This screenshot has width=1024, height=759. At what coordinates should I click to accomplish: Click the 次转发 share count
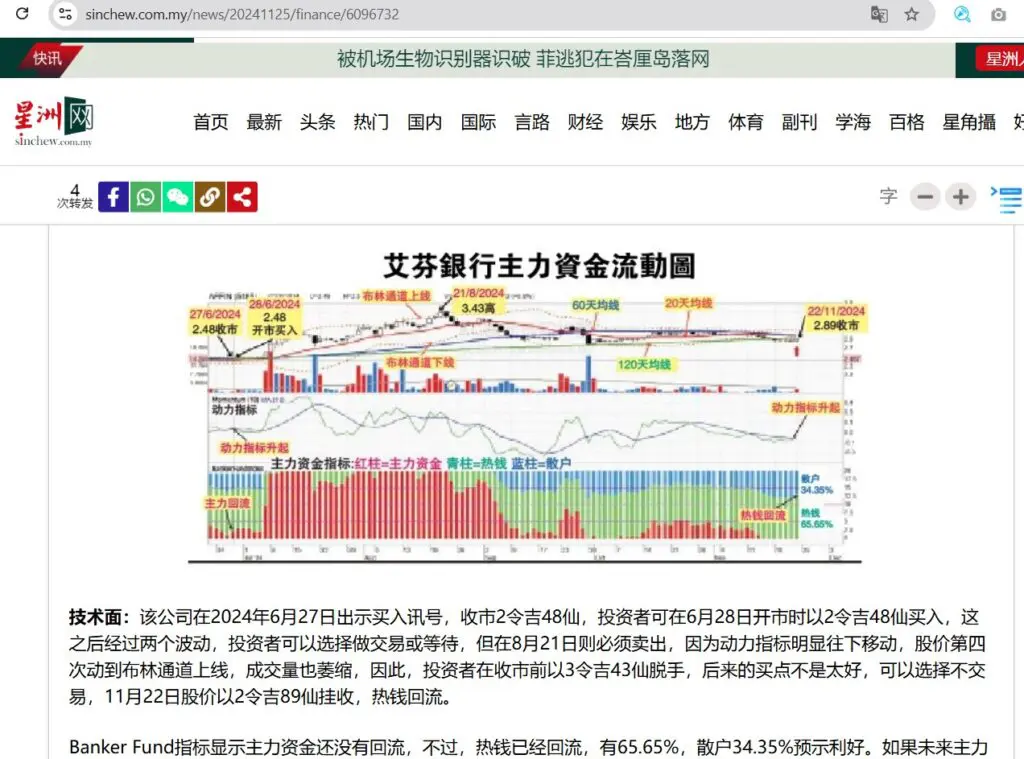(x=75, y=197)
